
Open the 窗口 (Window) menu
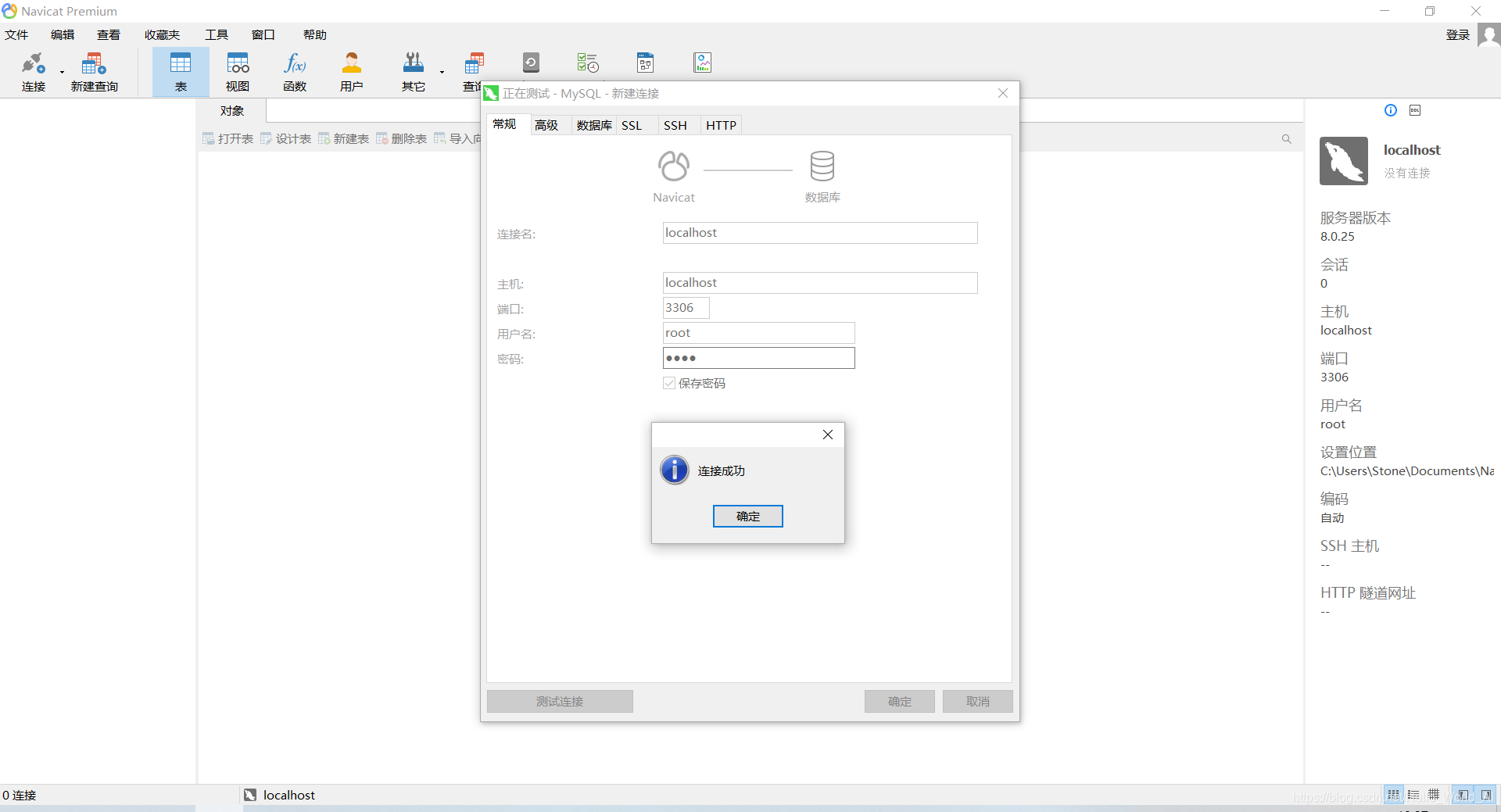pos(263,34)
